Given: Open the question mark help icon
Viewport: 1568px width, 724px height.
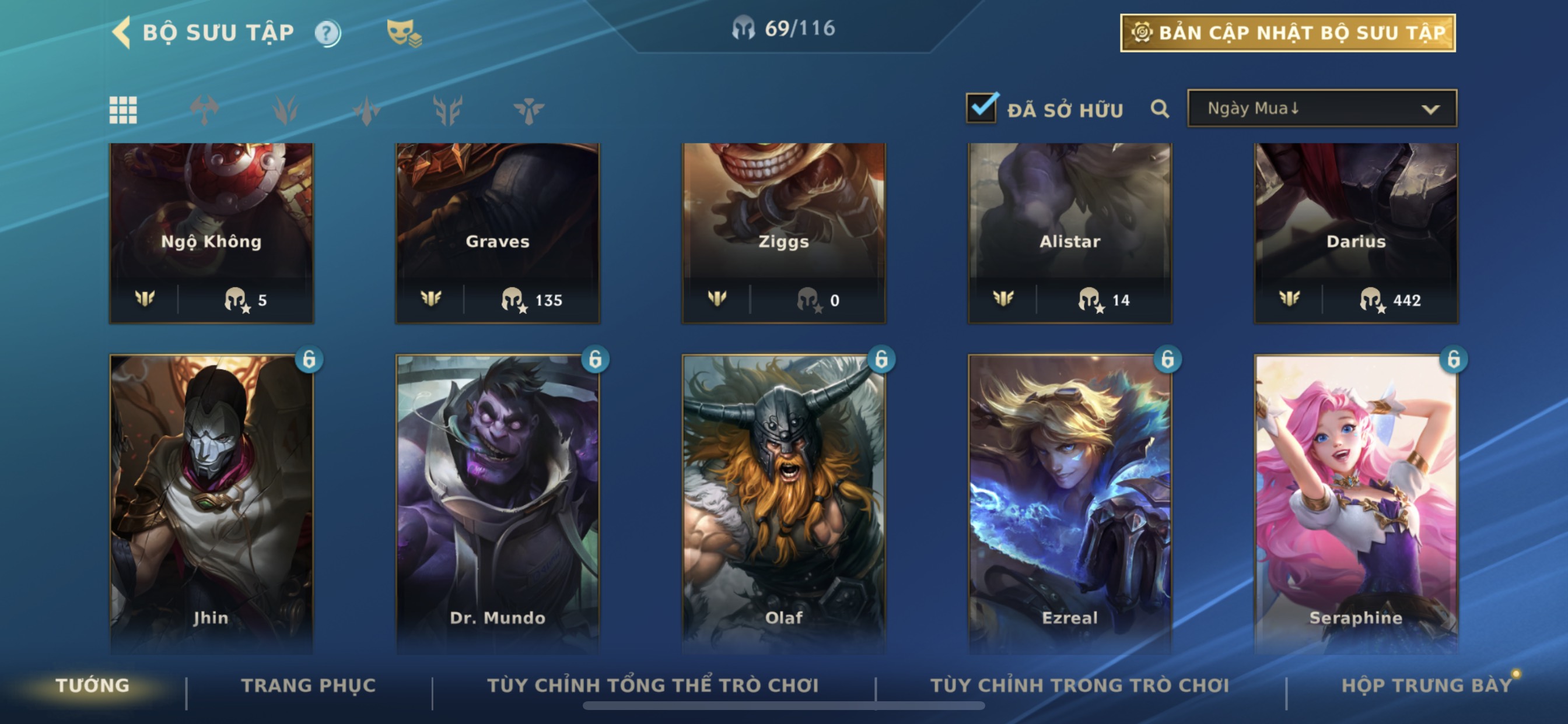Looking at the screenshot, I should 327,33.
